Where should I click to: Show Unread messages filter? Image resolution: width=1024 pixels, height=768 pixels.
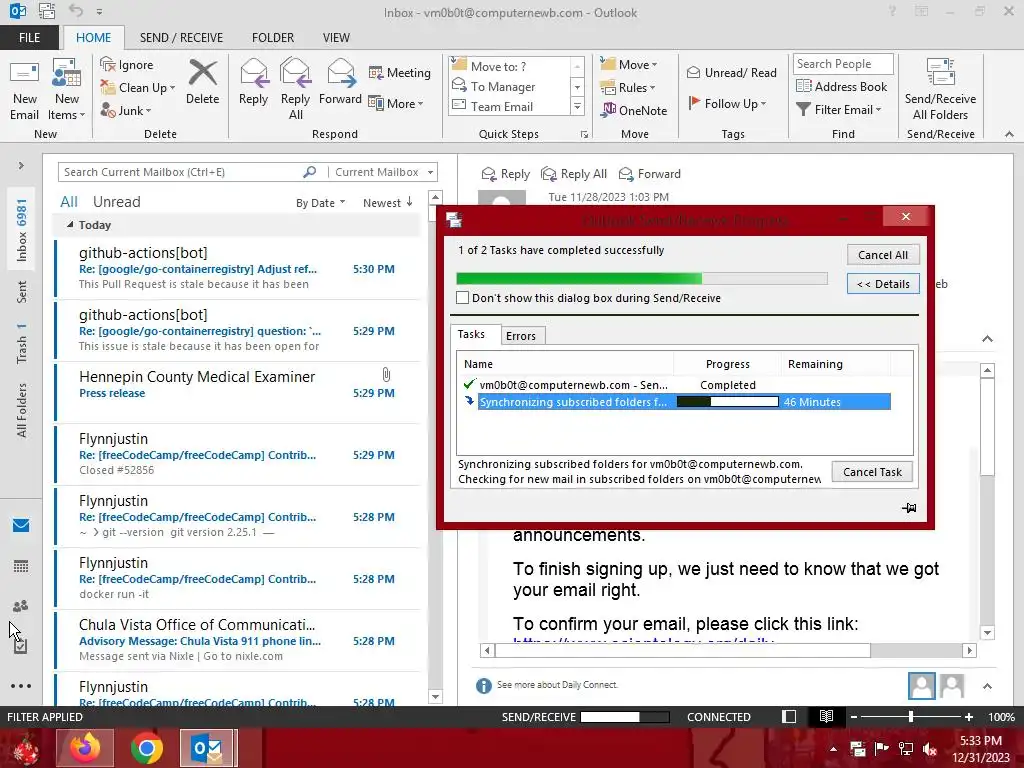point(116,202)
